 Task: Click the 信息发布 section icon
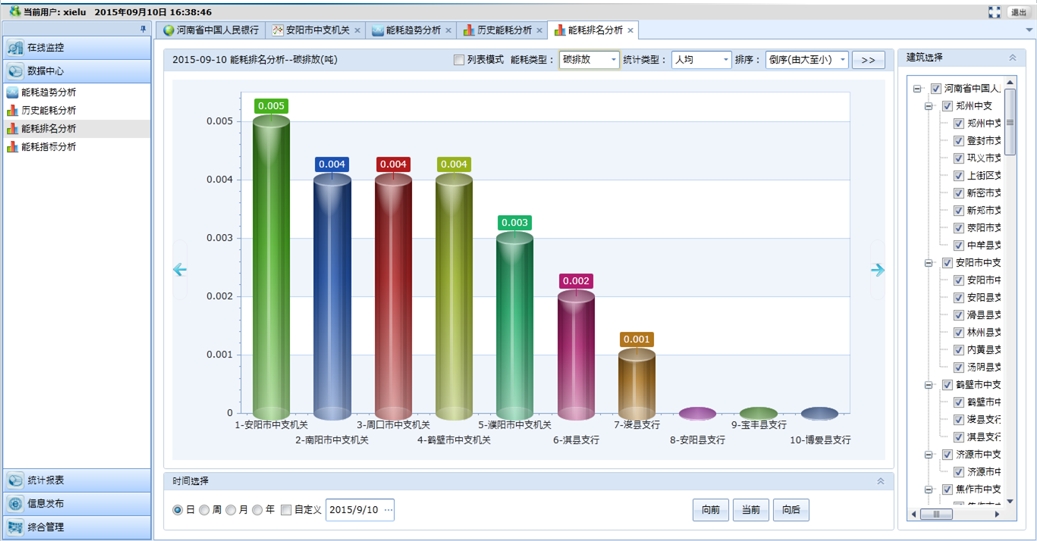pyautogui.click(x=15, y=504)
